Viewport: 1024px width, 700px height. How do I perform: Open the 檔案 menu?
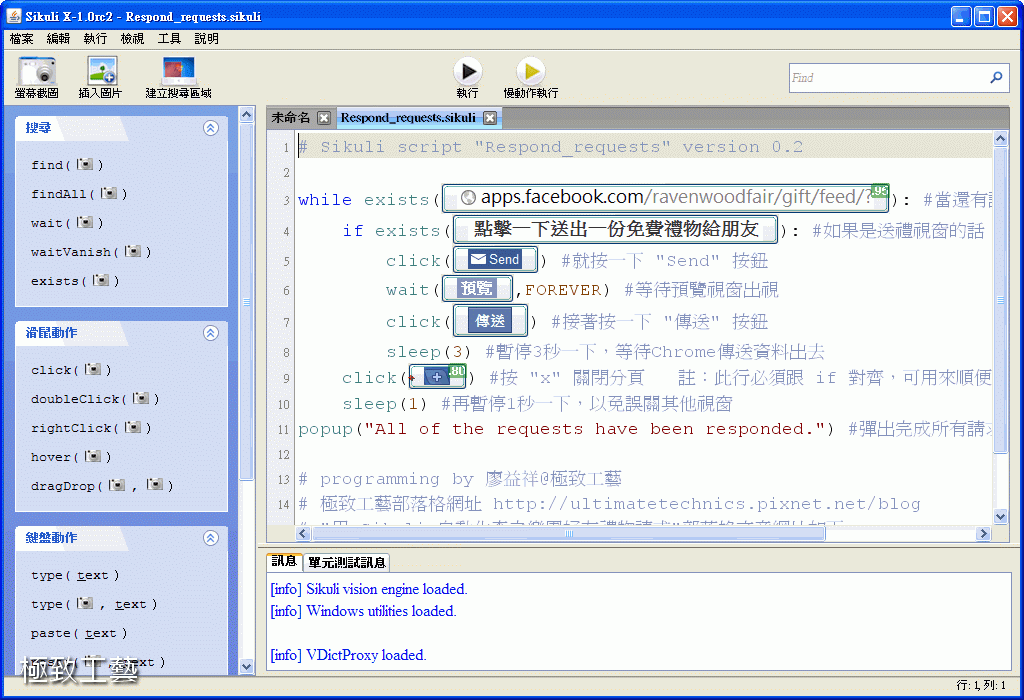[x=21, y=39]
